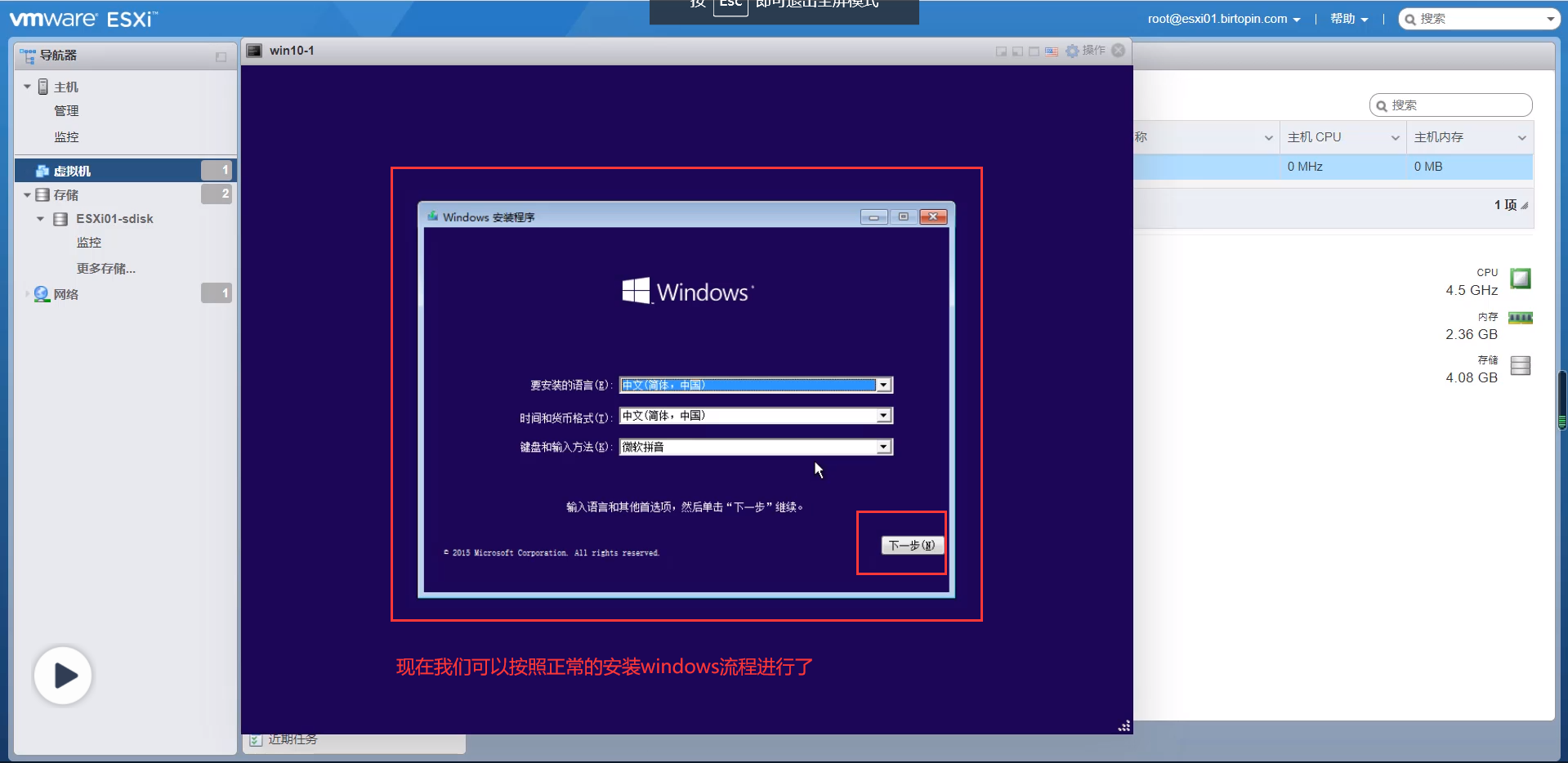Expand the 网络 tree node arrow
The image size is (1568, 763).
pyautogui.click(x=27, y=294)
